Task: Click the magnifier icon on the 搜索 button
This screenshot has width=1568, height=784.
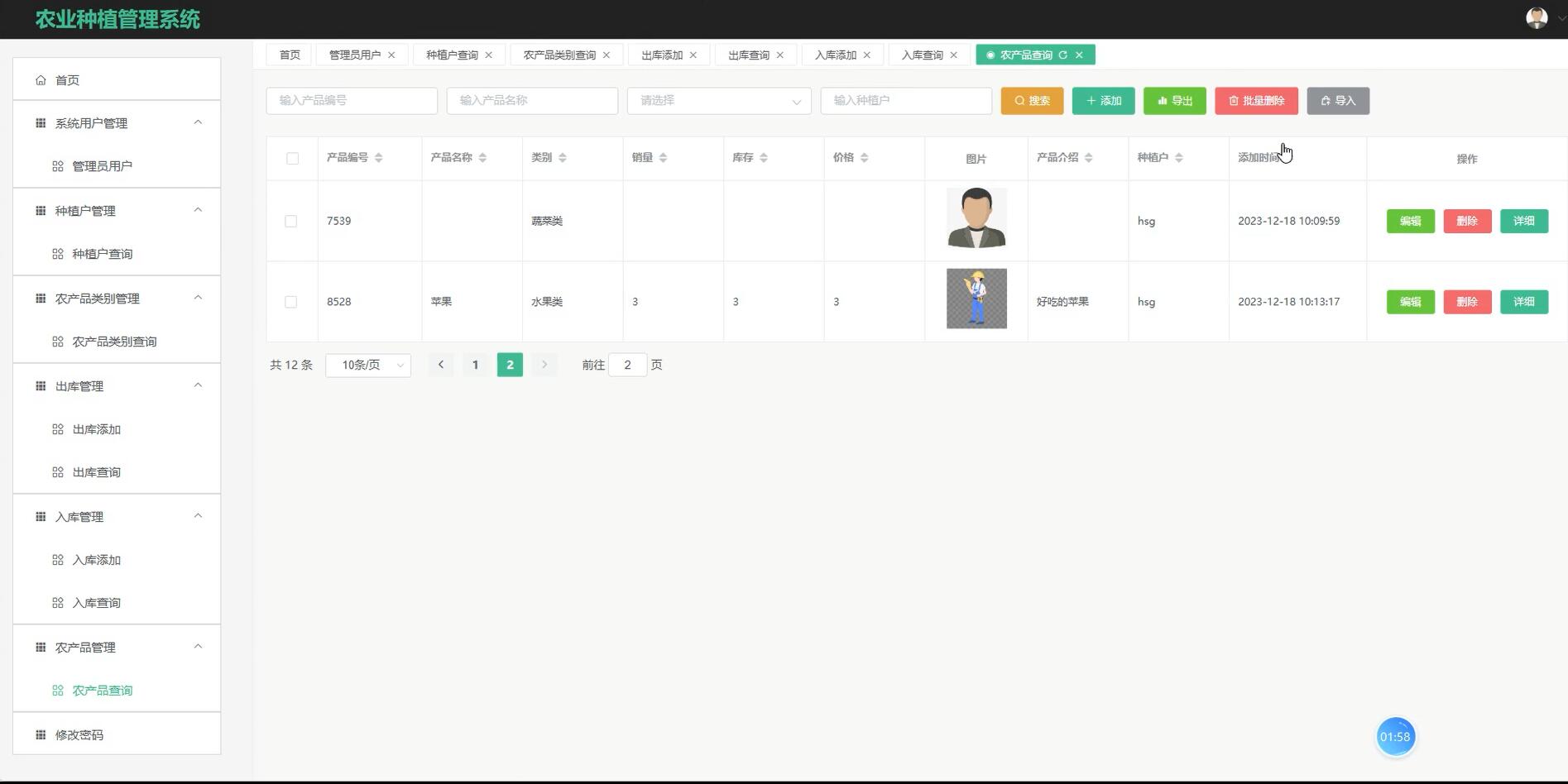Action: (x=1019, y=101)
